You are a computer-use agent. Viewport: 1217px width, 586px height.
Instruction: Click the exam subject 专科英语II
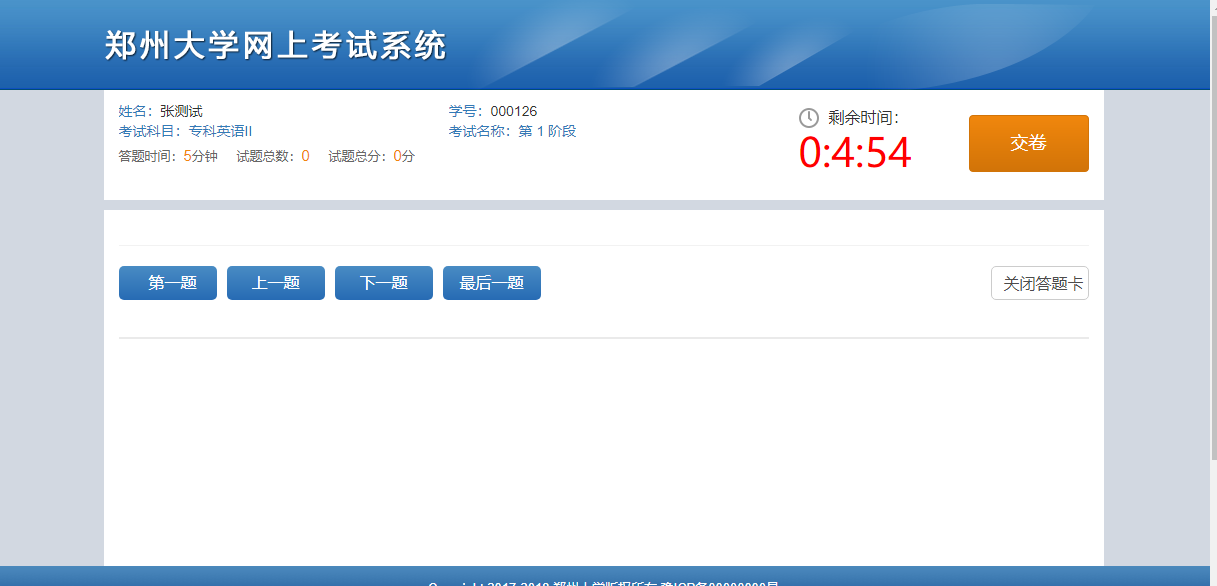click(x=220, y=131)
